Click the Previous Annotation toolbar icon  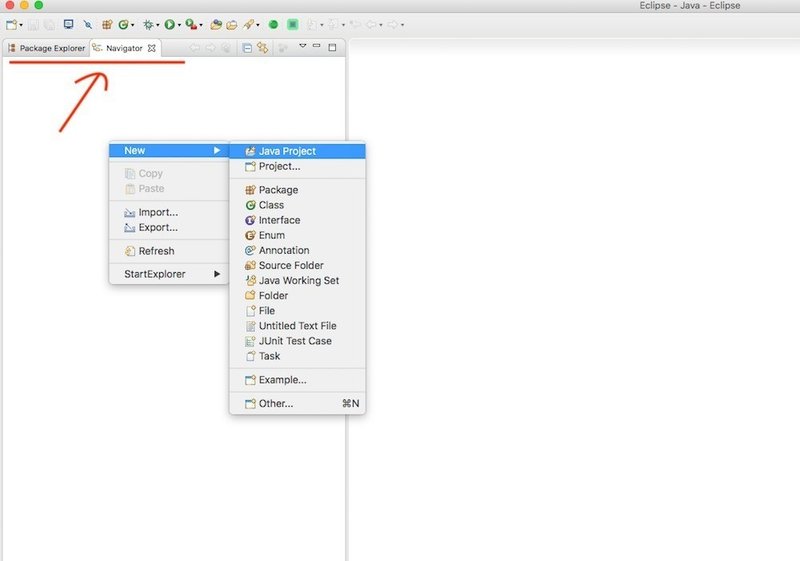click(333, 24)
